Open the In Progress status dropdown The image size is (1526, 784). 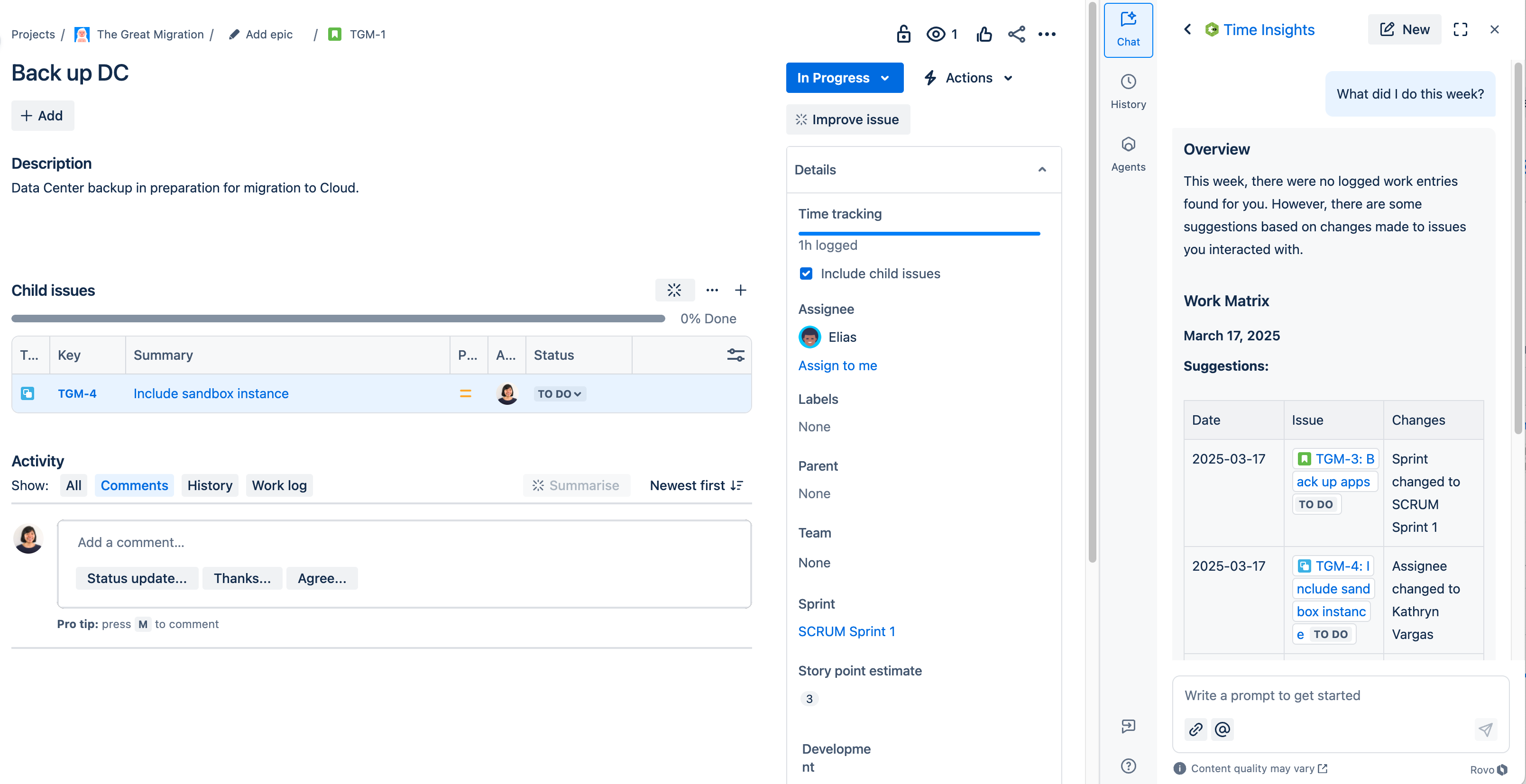(x=844, y=78)
